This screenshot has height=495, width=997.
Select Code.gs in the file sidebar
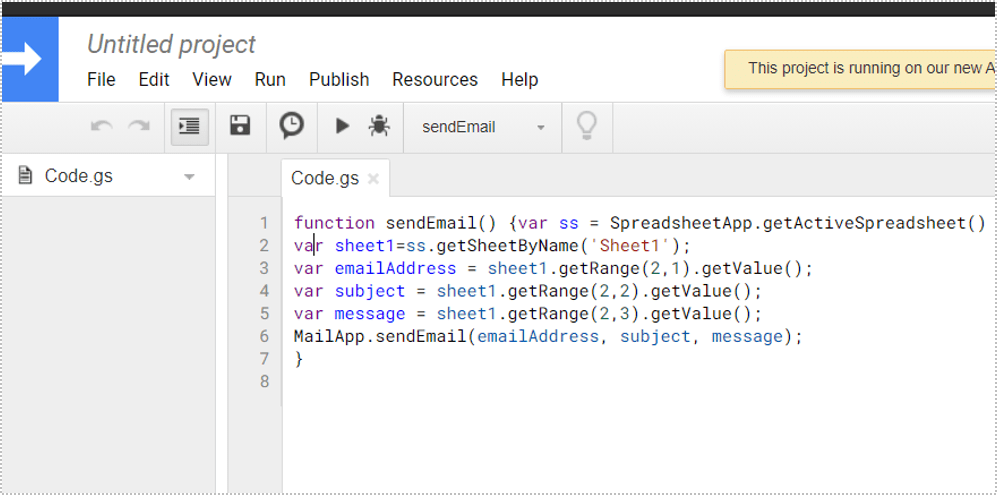click(x=78, y=176)
